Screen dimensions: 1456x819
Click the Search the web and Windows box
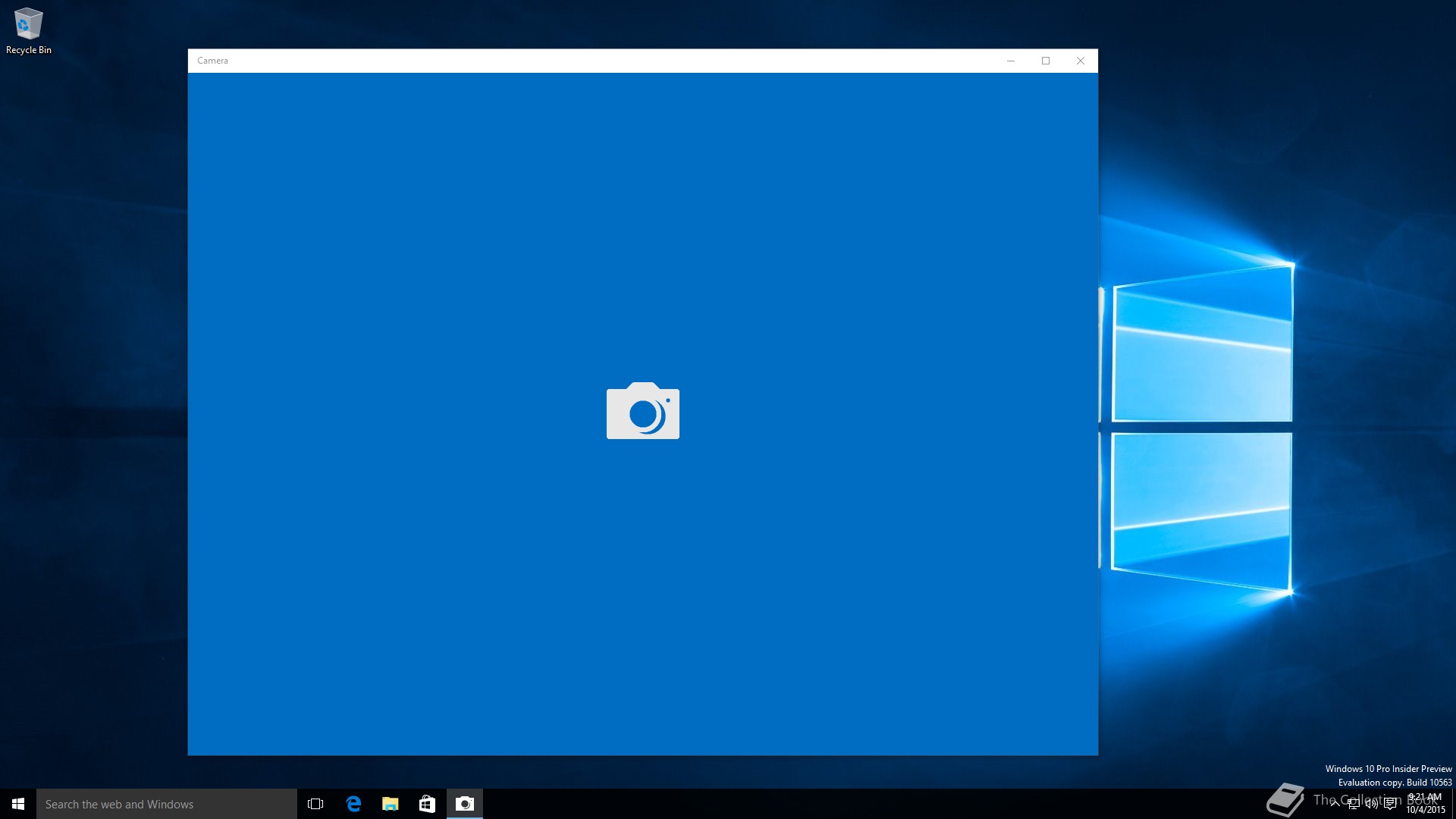pos(167,804)
